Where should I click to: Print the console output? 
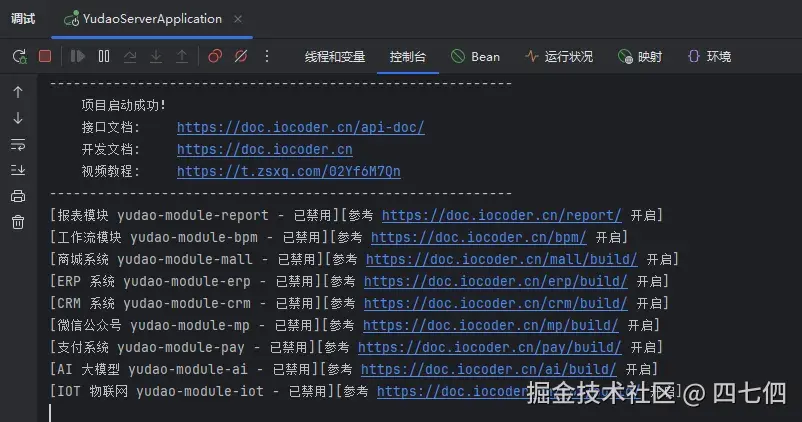[18, 196]
